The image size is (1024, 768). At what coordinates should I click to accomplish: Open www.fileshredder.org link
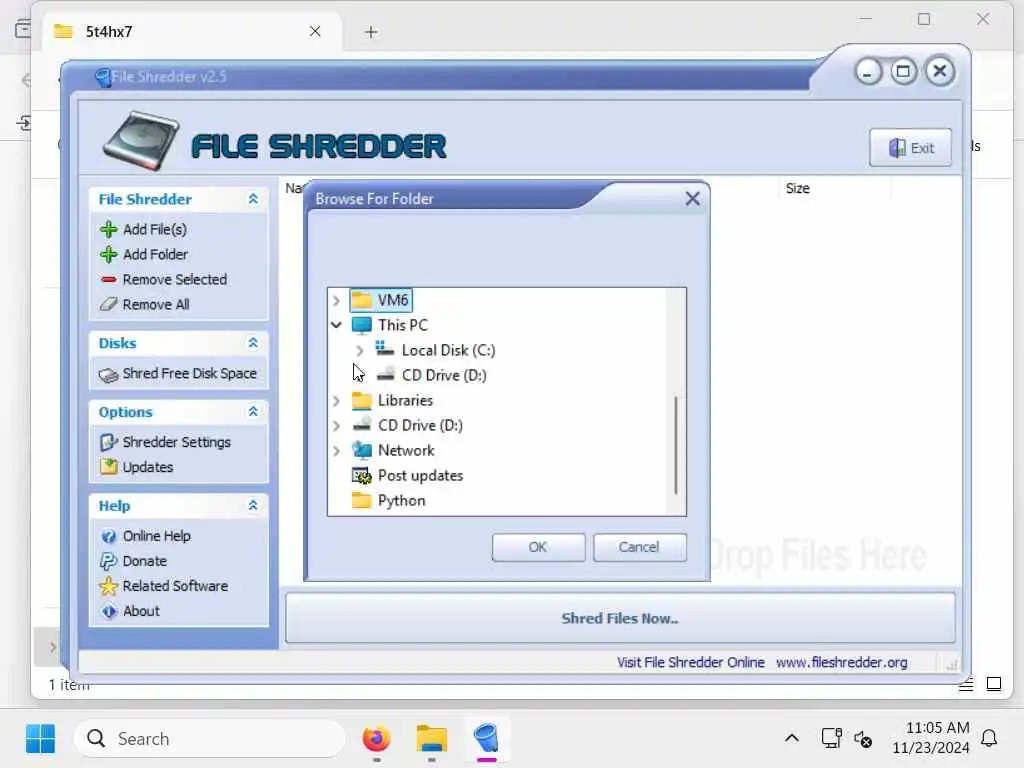tap(842, 662)
